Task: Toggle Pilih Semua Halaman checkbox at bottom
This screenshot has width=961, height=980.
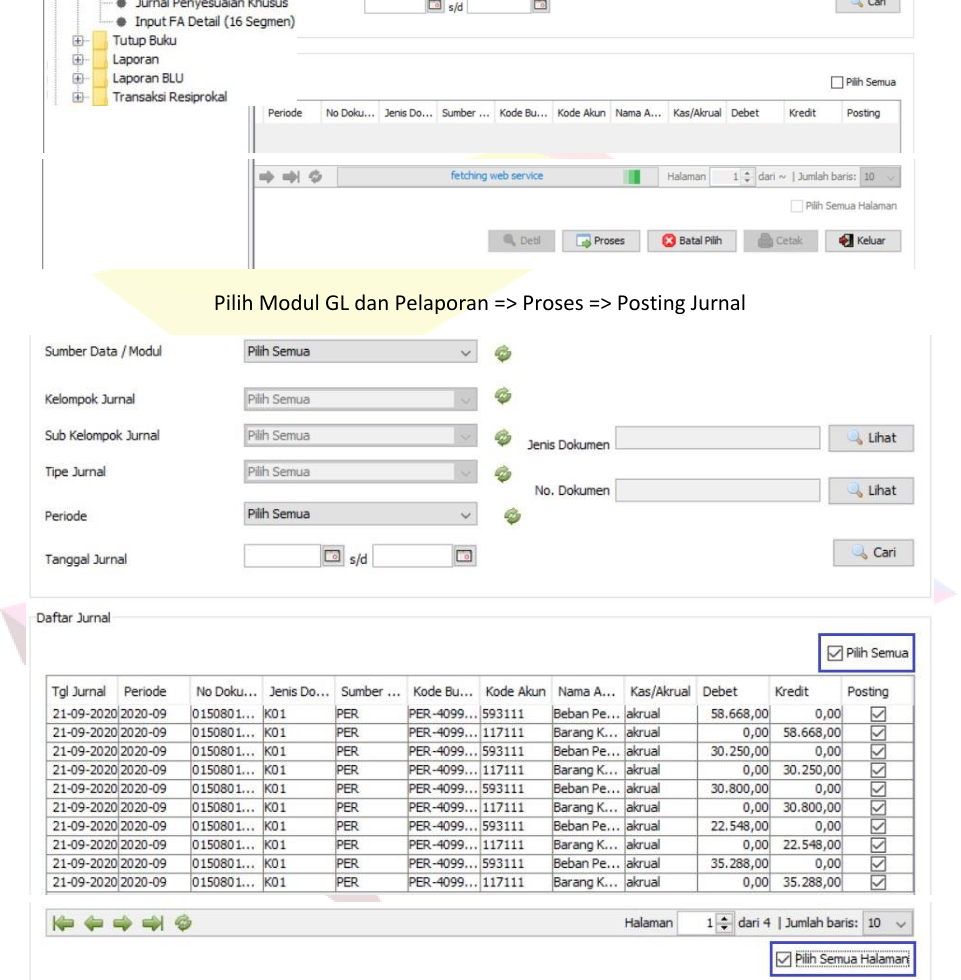Action: click(x=784, y=960)
